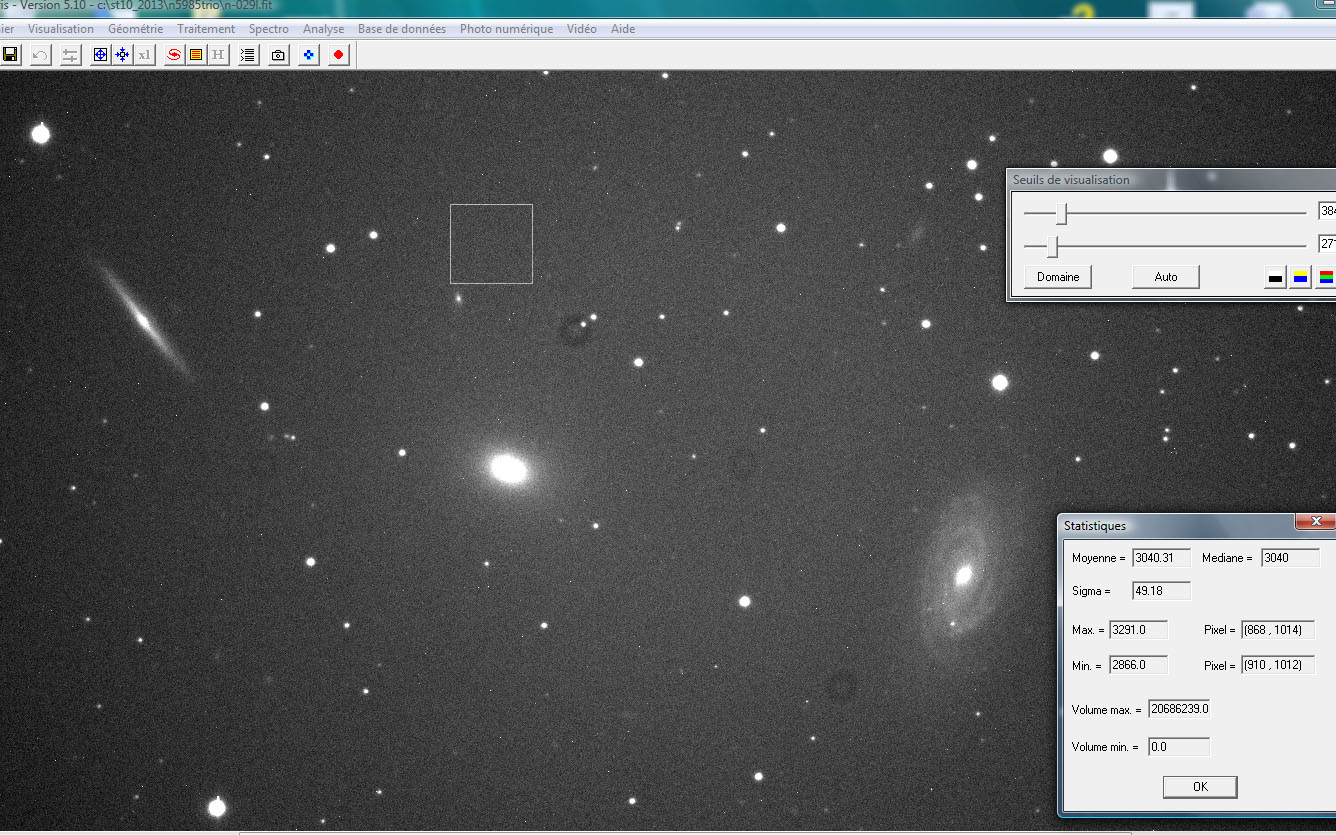Click the lower threshold slider handle
1336x835 pixels.
(1052, 246)
